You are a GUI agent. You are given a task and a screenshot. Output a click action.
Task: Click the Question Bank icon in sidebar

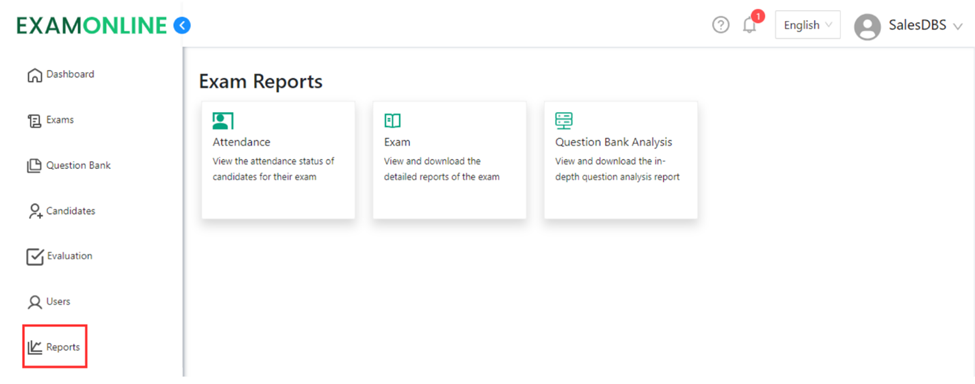(34, 166)
